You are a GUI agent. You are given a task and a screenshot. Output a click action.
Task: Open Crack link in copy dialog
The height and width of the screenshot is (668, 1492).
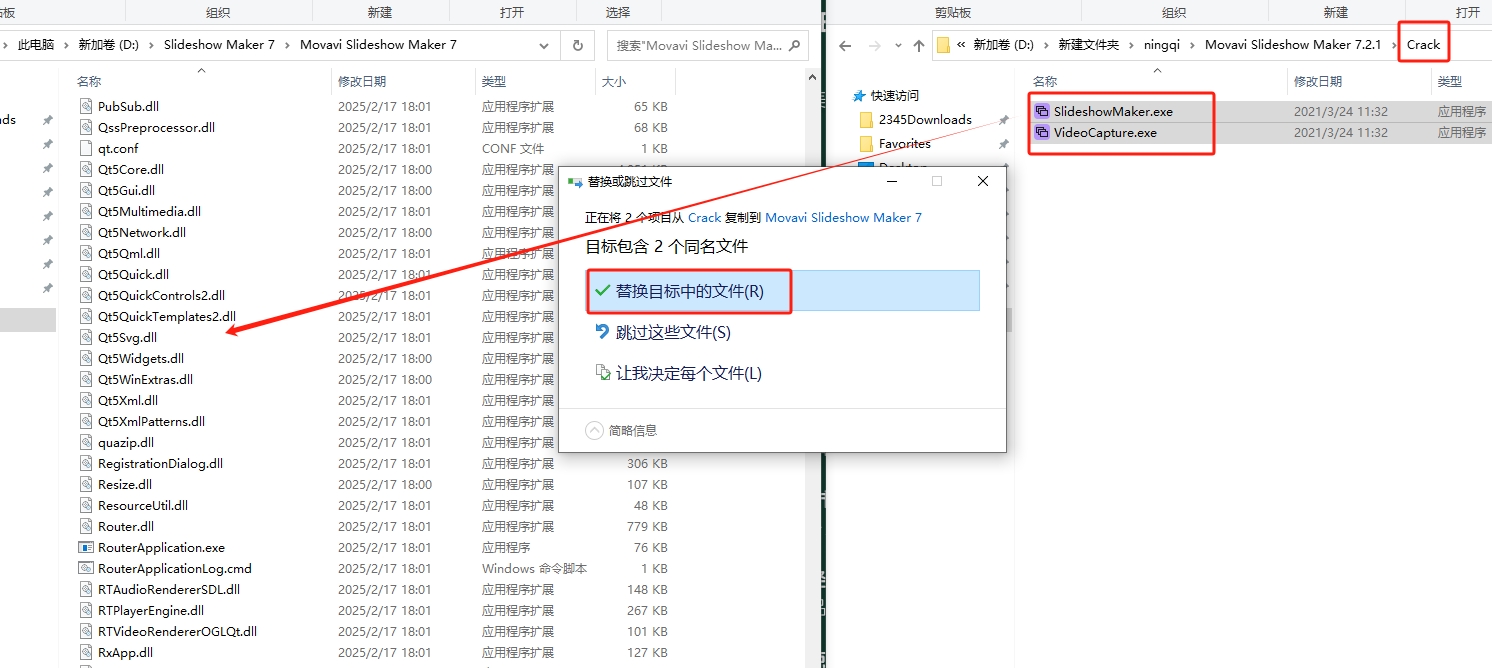704,217
